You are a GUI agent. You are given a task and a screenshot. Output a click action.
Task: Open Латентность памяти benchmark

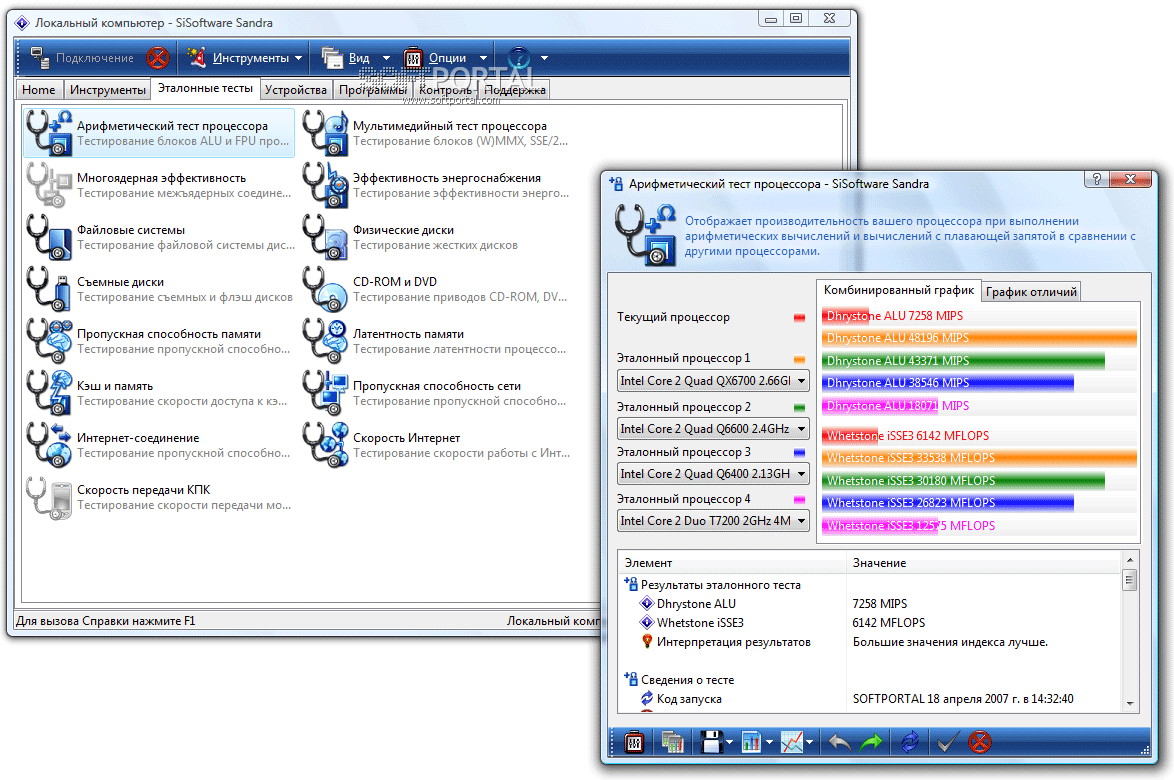click(435, 341)
